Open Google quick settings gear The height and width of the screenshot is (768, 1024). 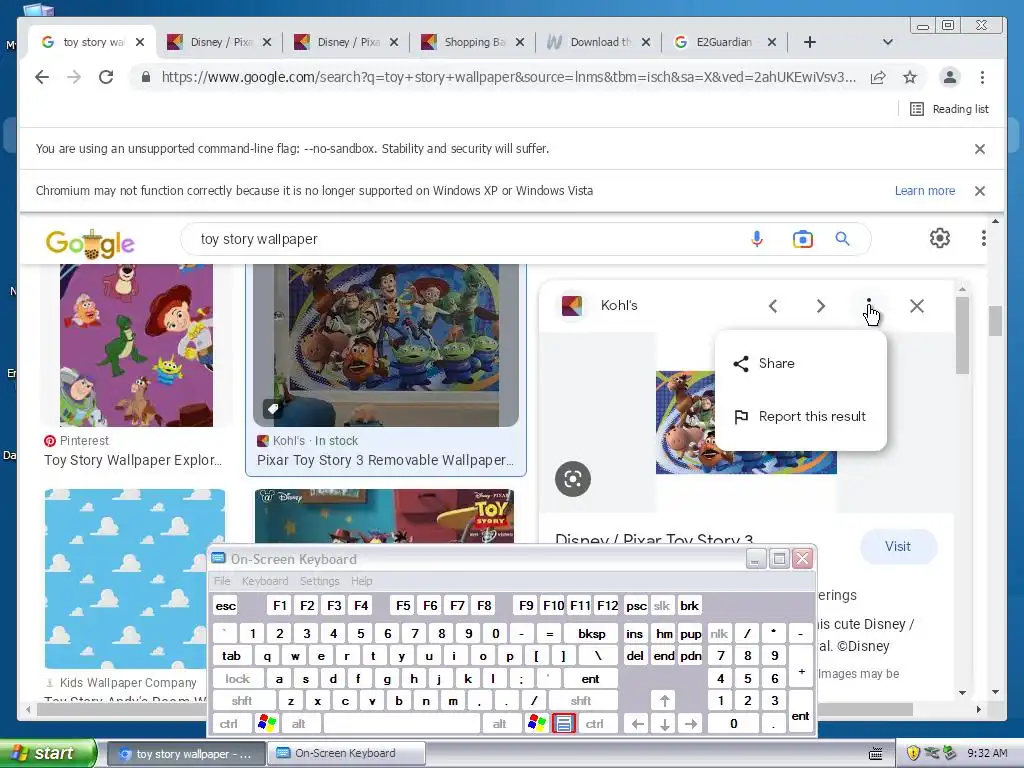[x=940, y=238]
